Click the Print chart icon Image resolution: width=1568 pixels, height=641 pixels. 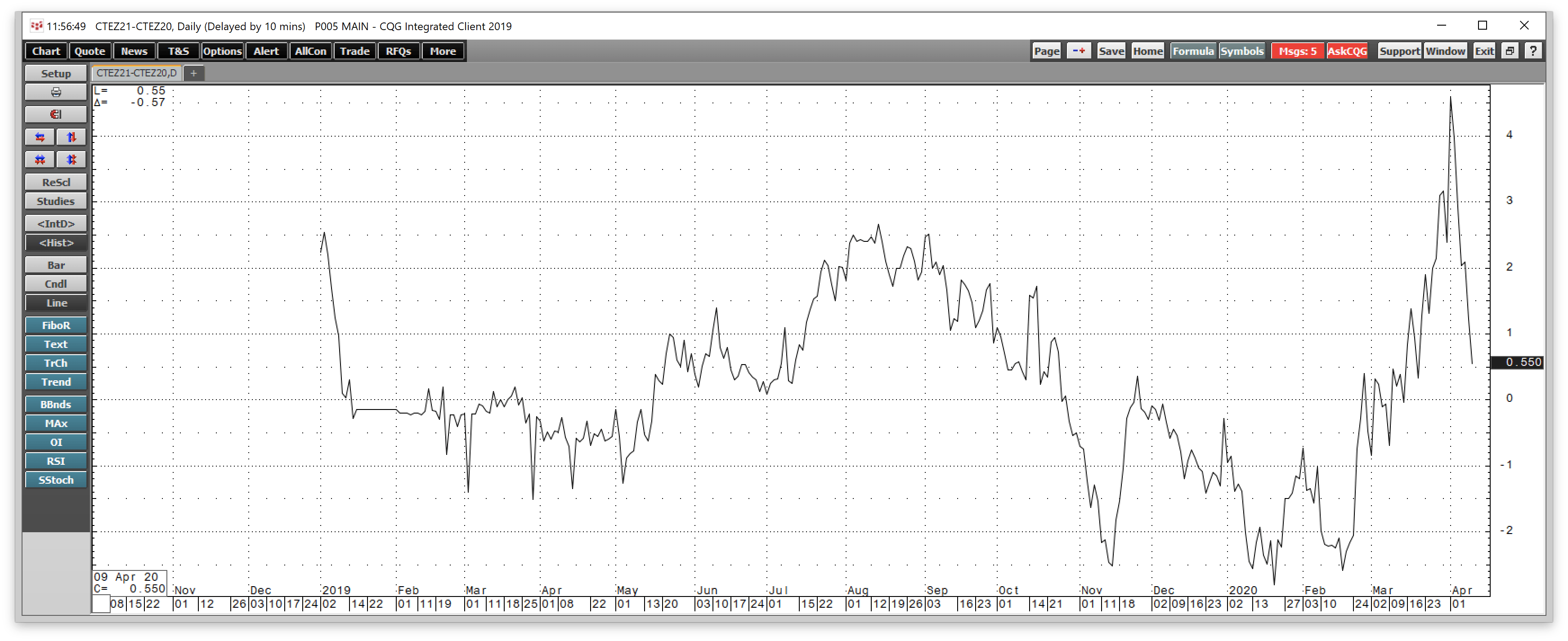pos(55,93)
